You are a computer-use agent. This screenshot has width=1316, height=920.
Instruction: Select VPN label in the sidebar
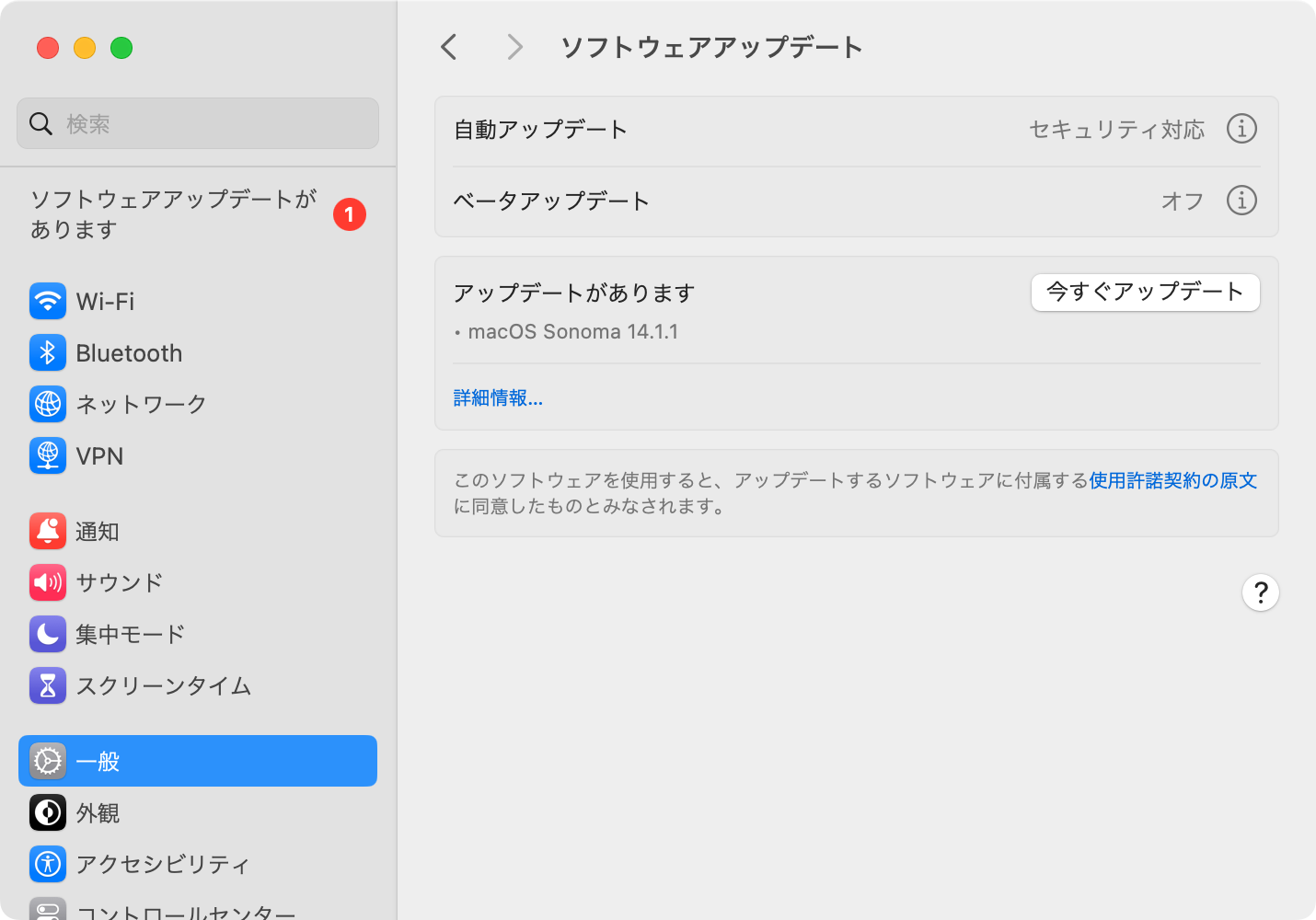[99, 456]
